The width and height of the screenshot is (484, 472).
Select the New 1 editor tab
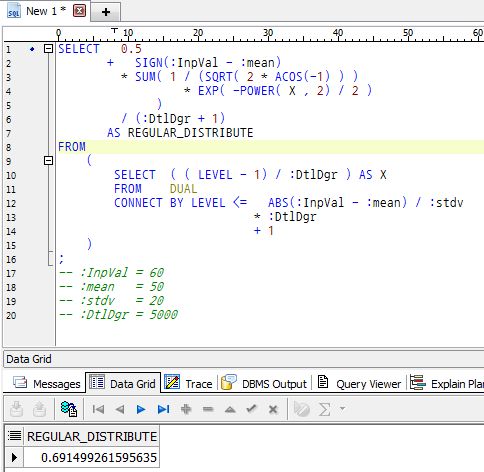46,11
